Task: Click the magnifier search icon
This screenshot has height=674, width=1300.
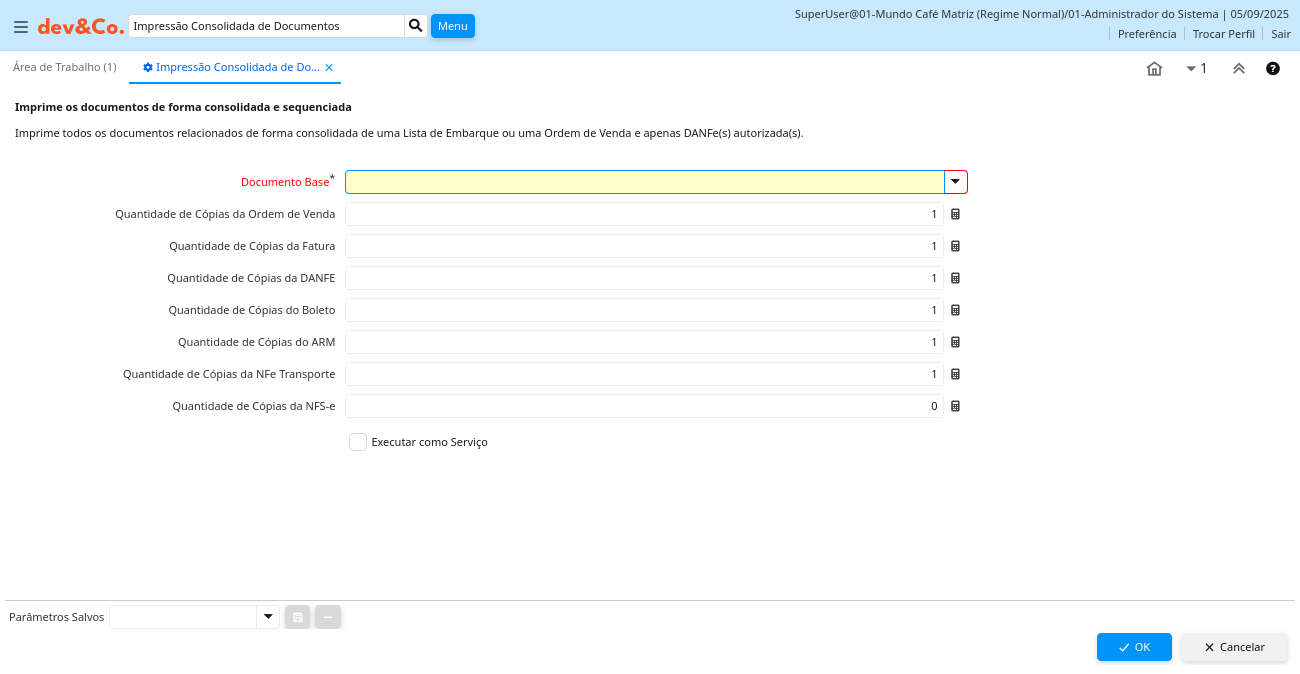Action: 416,26
